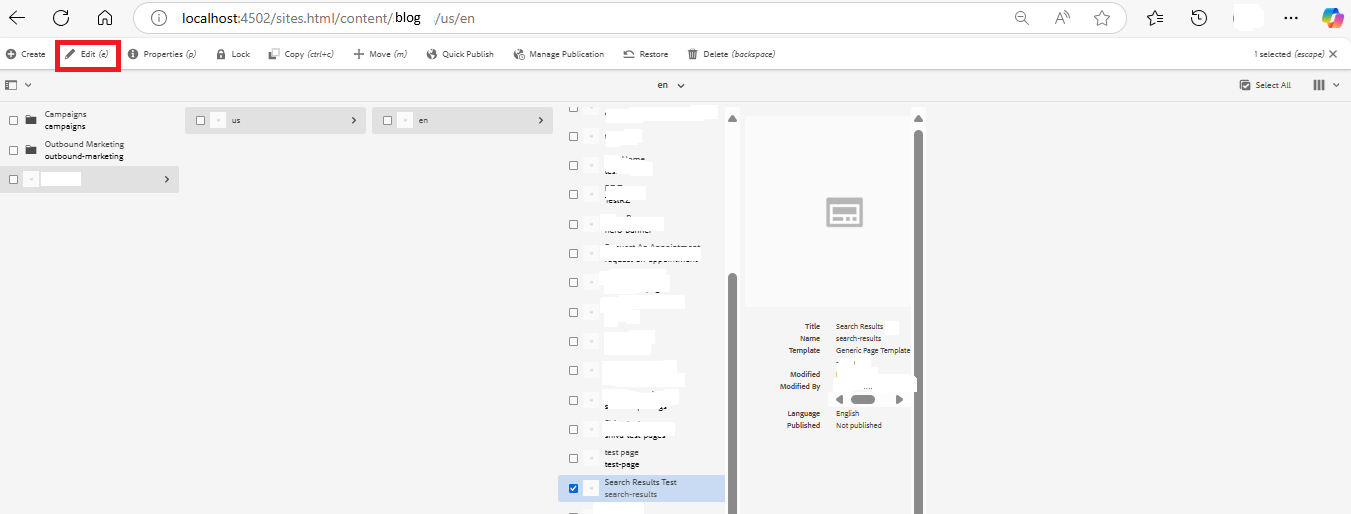Tick the Outbound Marketing checkbox
The image size is (1351, 514).
click(x=14, y=150)
